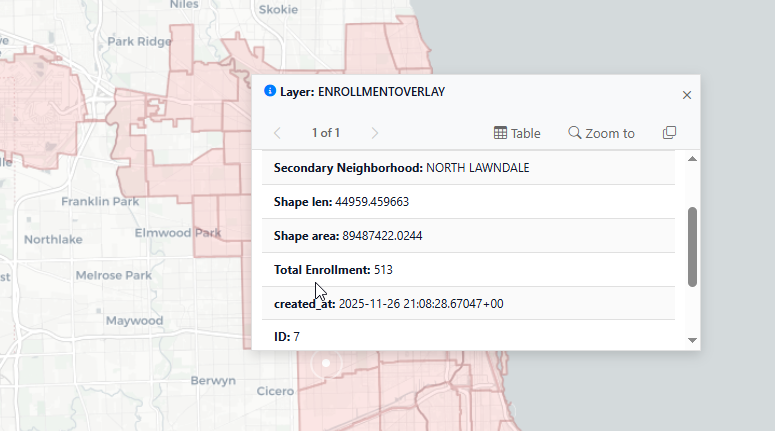Select the Secondary Neighborhood NORTH LAWNDALE row
This screenshot has height=431, width=775.
click(468, 168)
